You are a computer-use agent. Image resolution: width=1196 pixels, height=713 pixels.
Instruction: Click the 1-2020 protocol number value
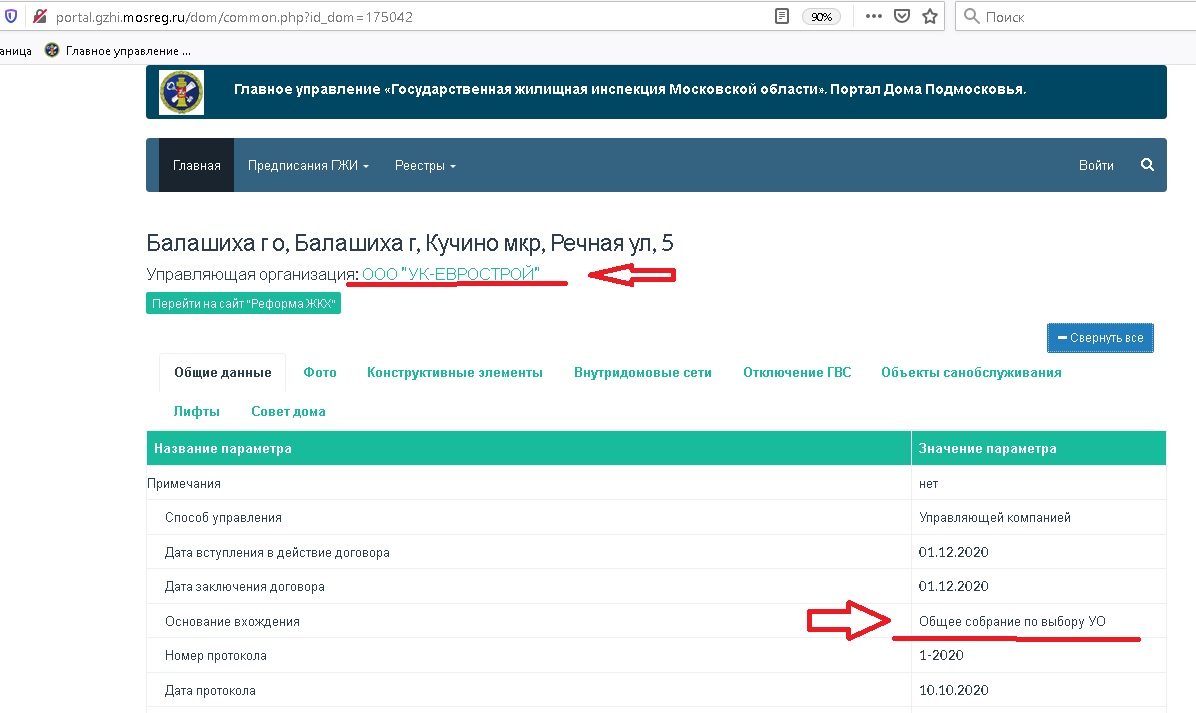(x=941, y=656)
